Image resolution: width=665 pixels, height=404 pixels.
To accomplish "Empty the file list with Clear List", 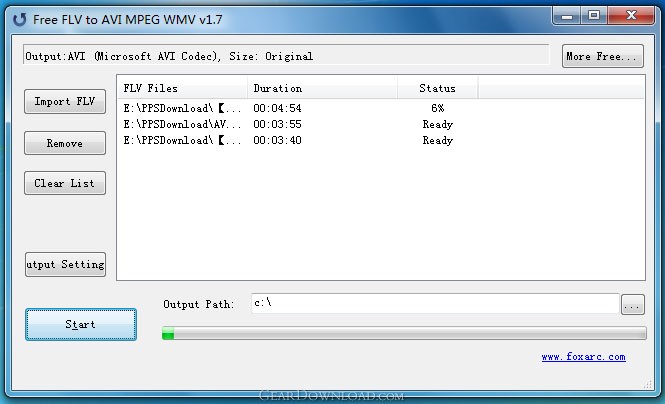I will click(x=65, y=183).
